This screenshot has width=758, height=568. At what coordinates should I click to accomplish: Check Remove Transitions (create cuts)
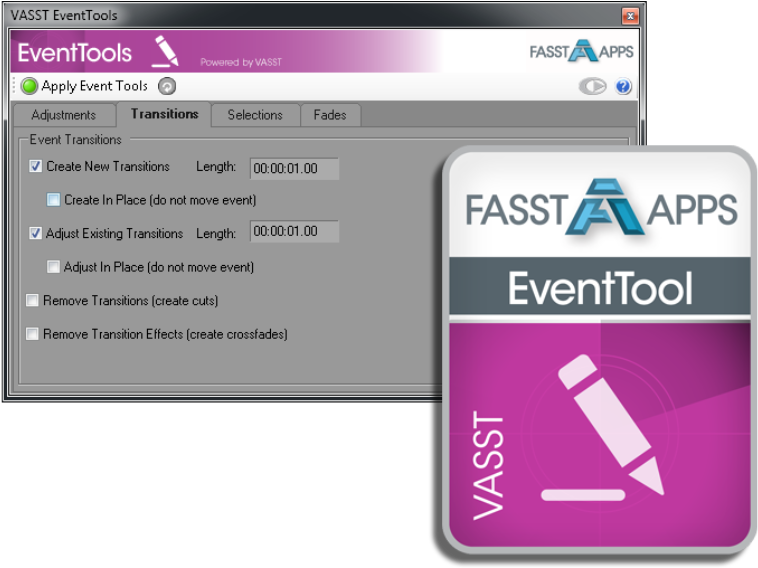tap(32, 300)
